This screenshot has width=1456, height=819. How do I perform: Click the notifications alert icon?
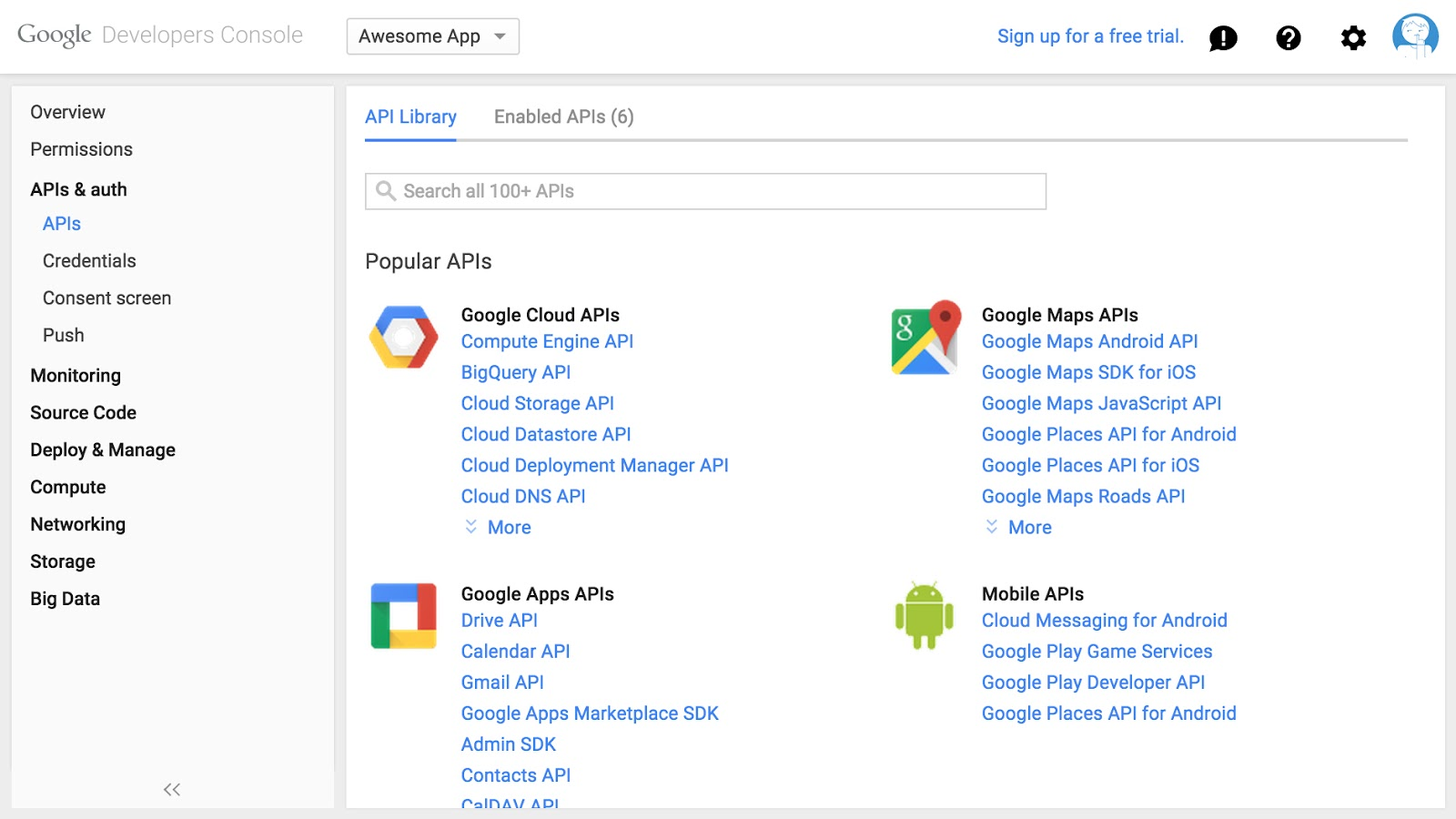coord(1223,38)
